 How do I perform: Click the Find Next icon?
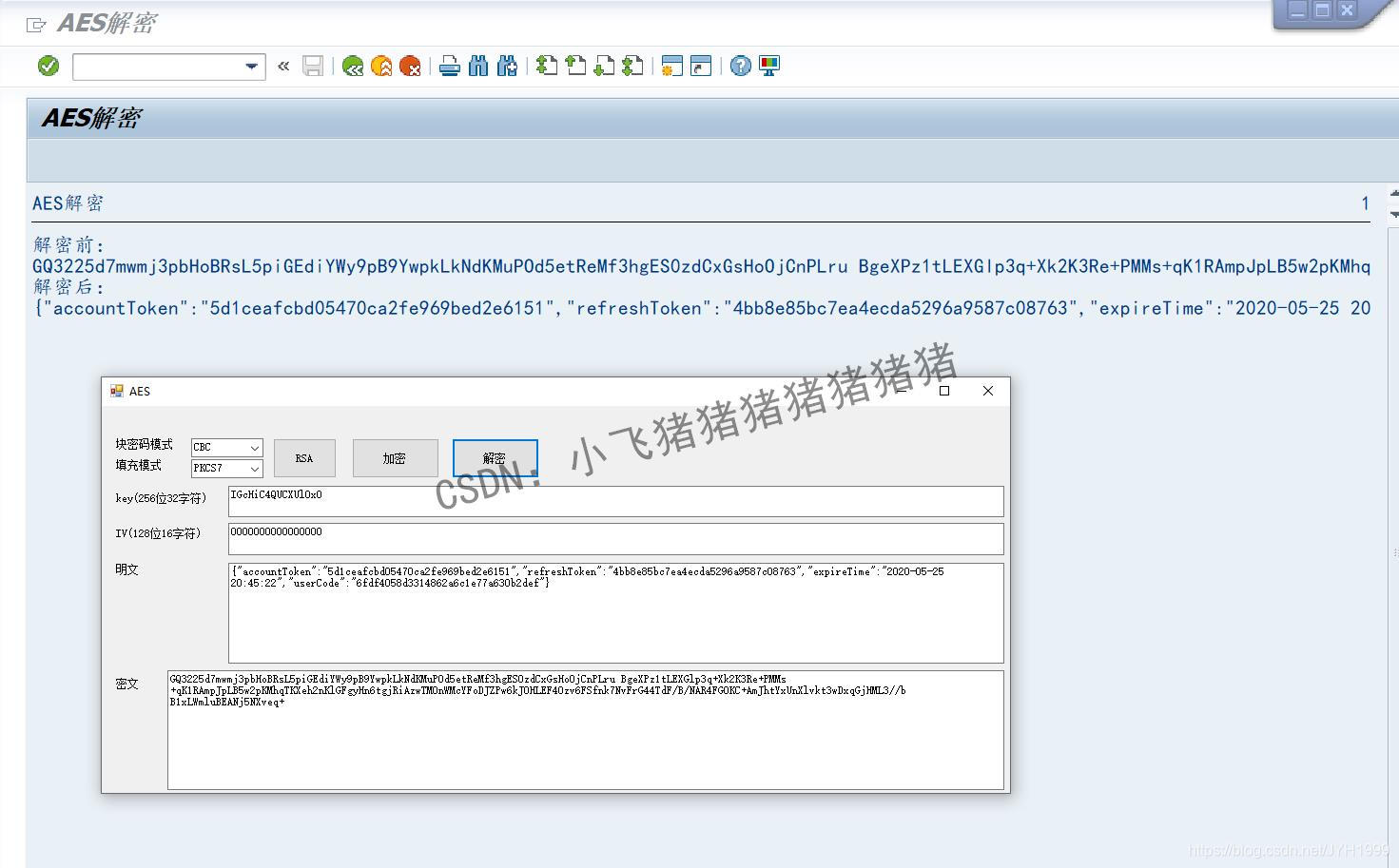tap(507, 66)
